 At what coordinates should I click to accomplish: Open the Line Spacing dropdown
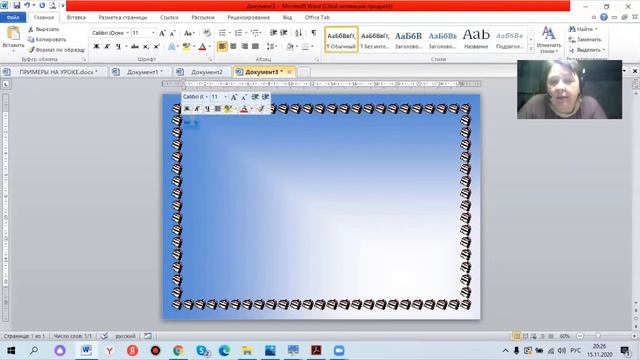(271, 47)
